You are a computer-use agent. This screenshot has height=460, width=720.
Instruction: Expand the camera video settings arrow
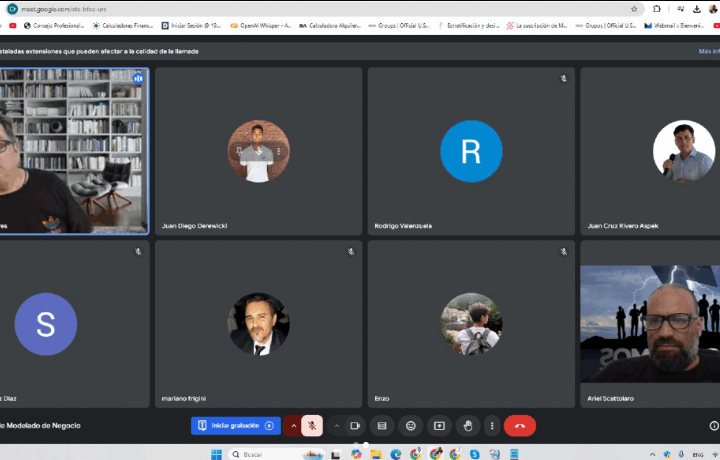tap(337, 426)
